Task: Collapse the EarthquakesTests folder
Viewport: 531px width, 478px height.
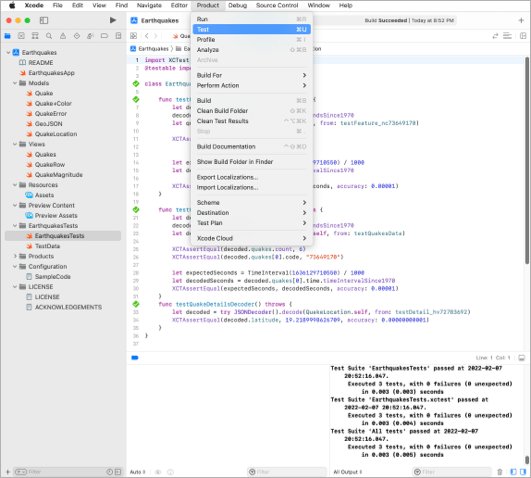Action: click(x=15, y=226)
